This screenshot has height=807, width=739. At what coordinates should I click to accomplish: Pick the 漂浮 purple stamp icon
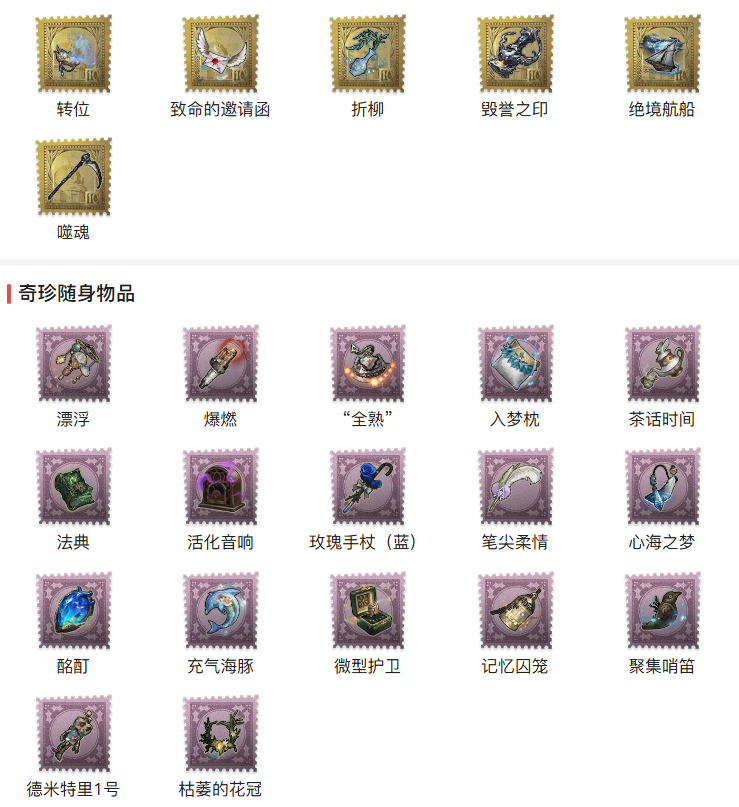(x=73, y=364)
